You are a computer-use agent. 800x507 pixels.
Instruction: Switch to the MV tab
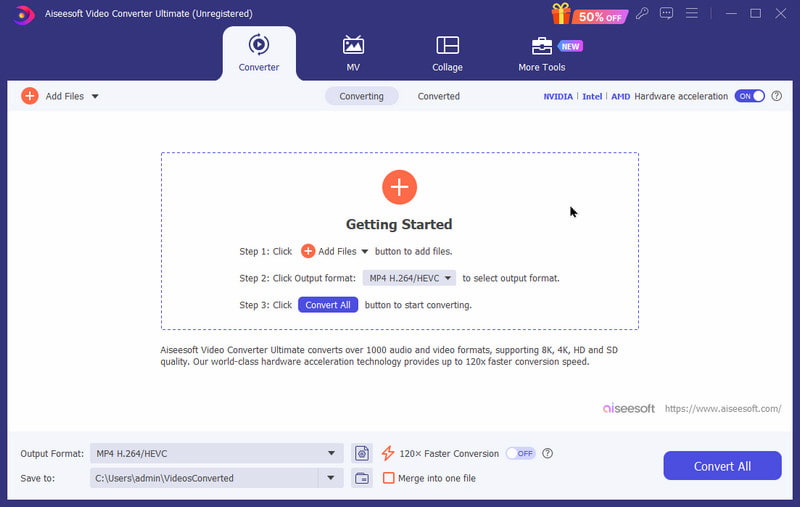coord(353,53)
